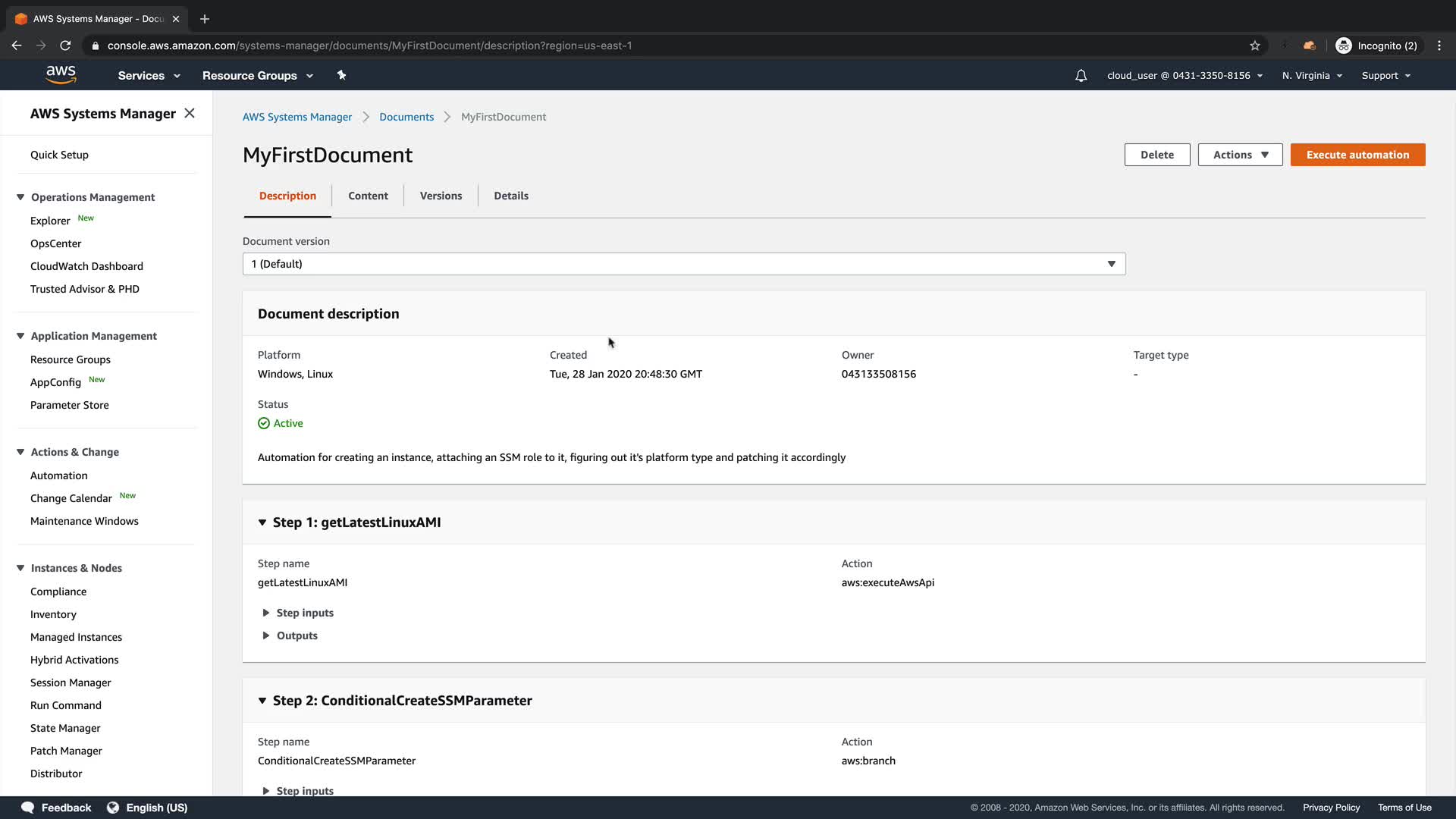Open Parameter Store in sidebar
The width and height of the screenshot is (1456, 819).
coord(70,405)
